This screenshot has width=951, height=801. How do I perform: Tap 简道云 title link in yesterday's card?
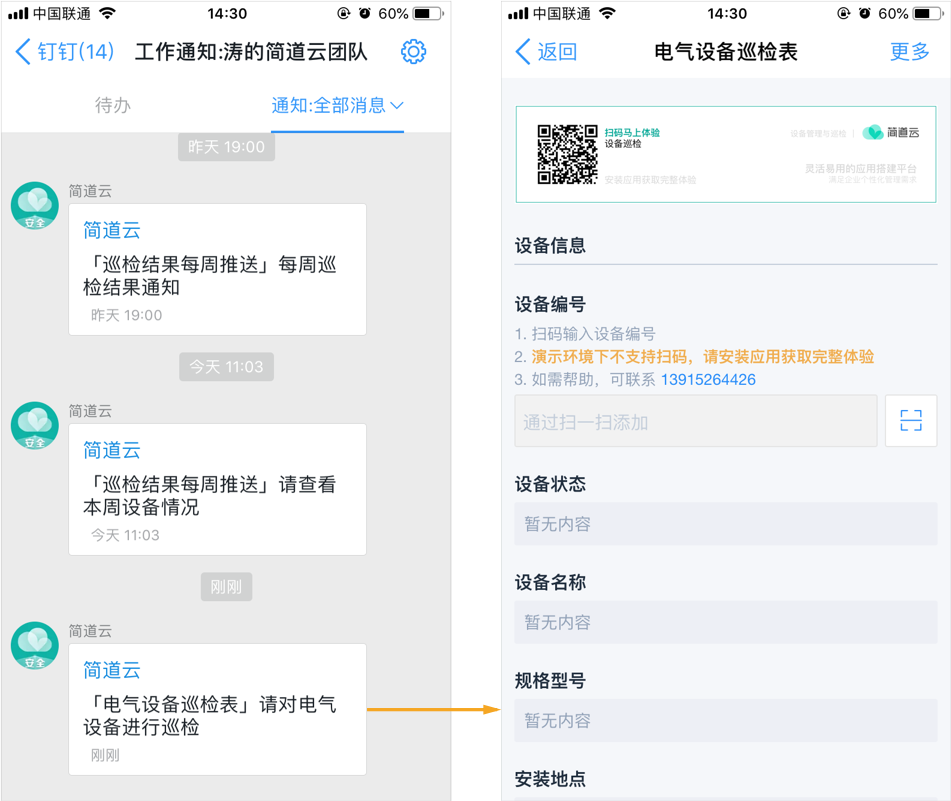(112, 230)
